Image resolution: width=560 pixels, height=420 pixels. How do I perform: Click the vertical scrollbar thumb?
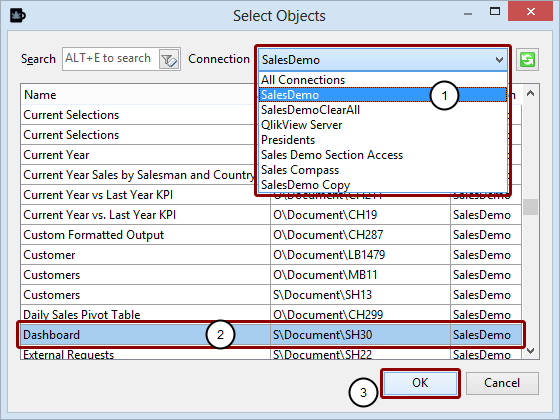click(x=530, y=207)
